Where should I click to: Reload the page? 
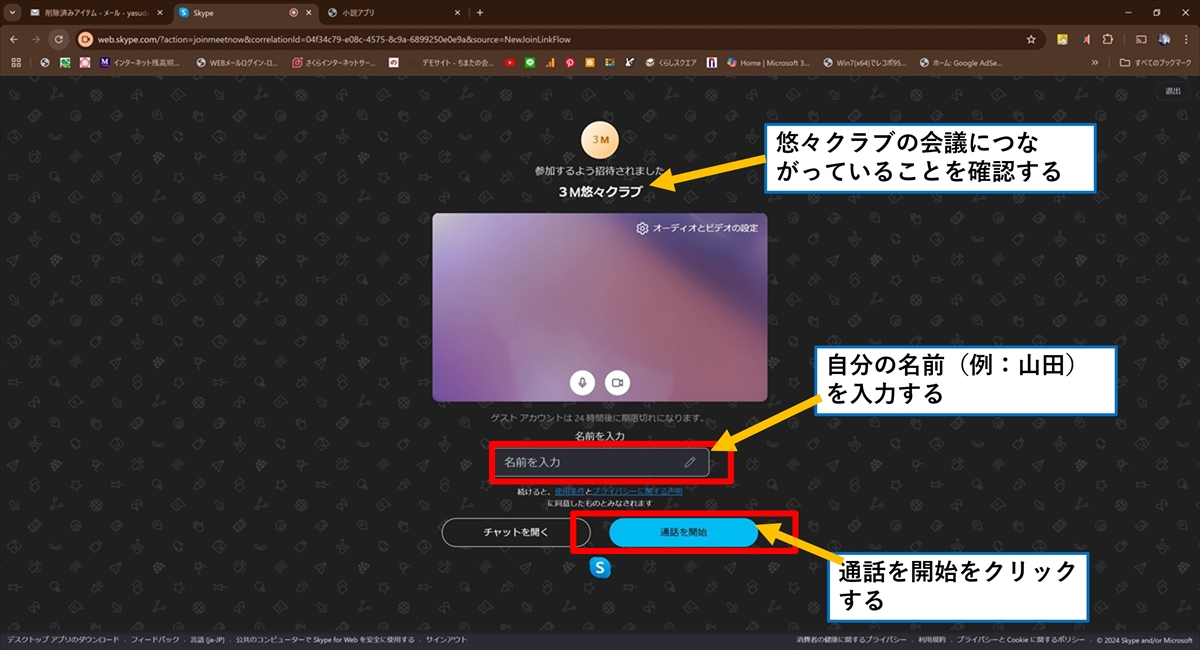58,39
